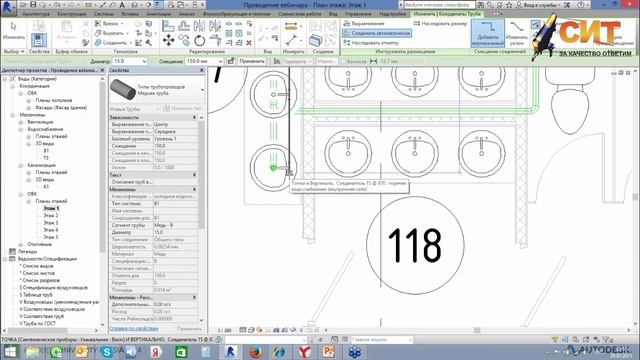Select the Mirror draw axis icon
The image size is (640, 360).
(x=215, y=26)
